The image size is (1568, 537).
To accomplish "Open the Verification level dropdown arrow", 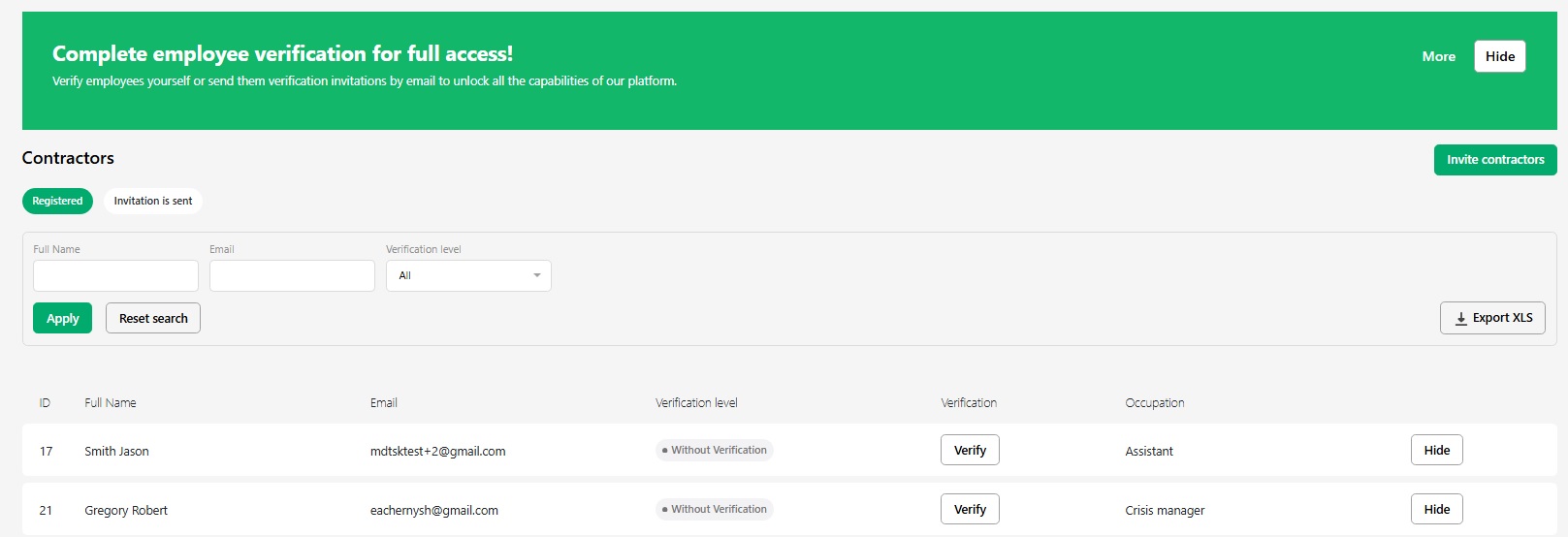I will (537, 275).
